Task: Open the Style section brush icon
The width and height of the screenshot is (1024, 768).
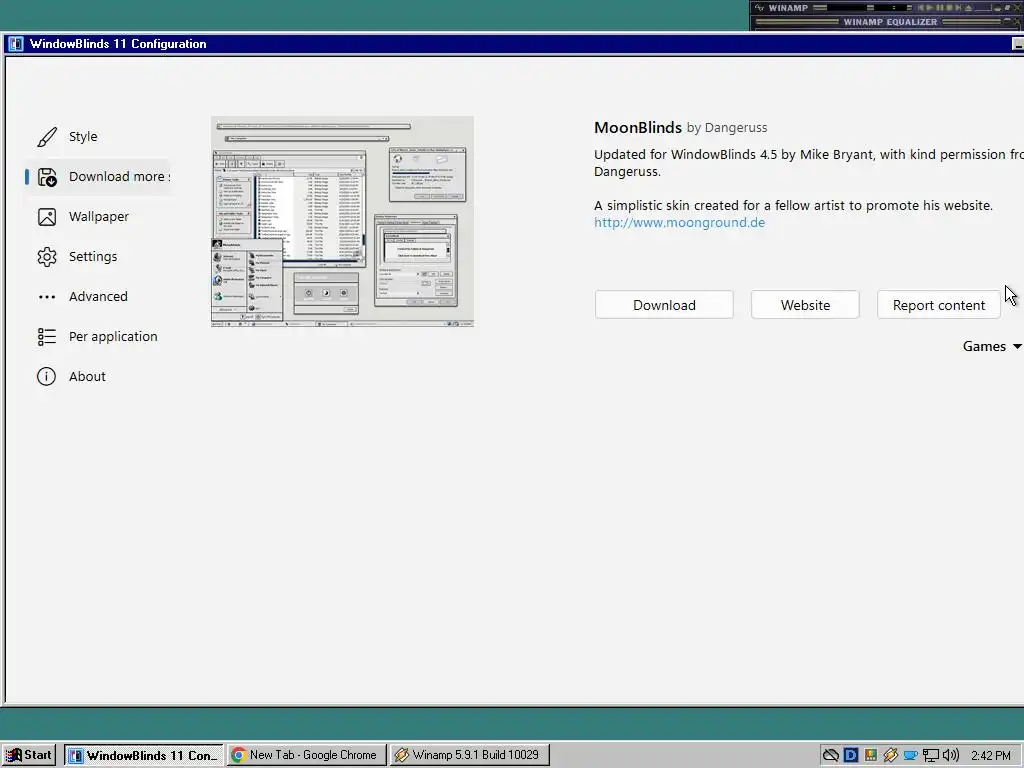Action: [x=47, y=136]
